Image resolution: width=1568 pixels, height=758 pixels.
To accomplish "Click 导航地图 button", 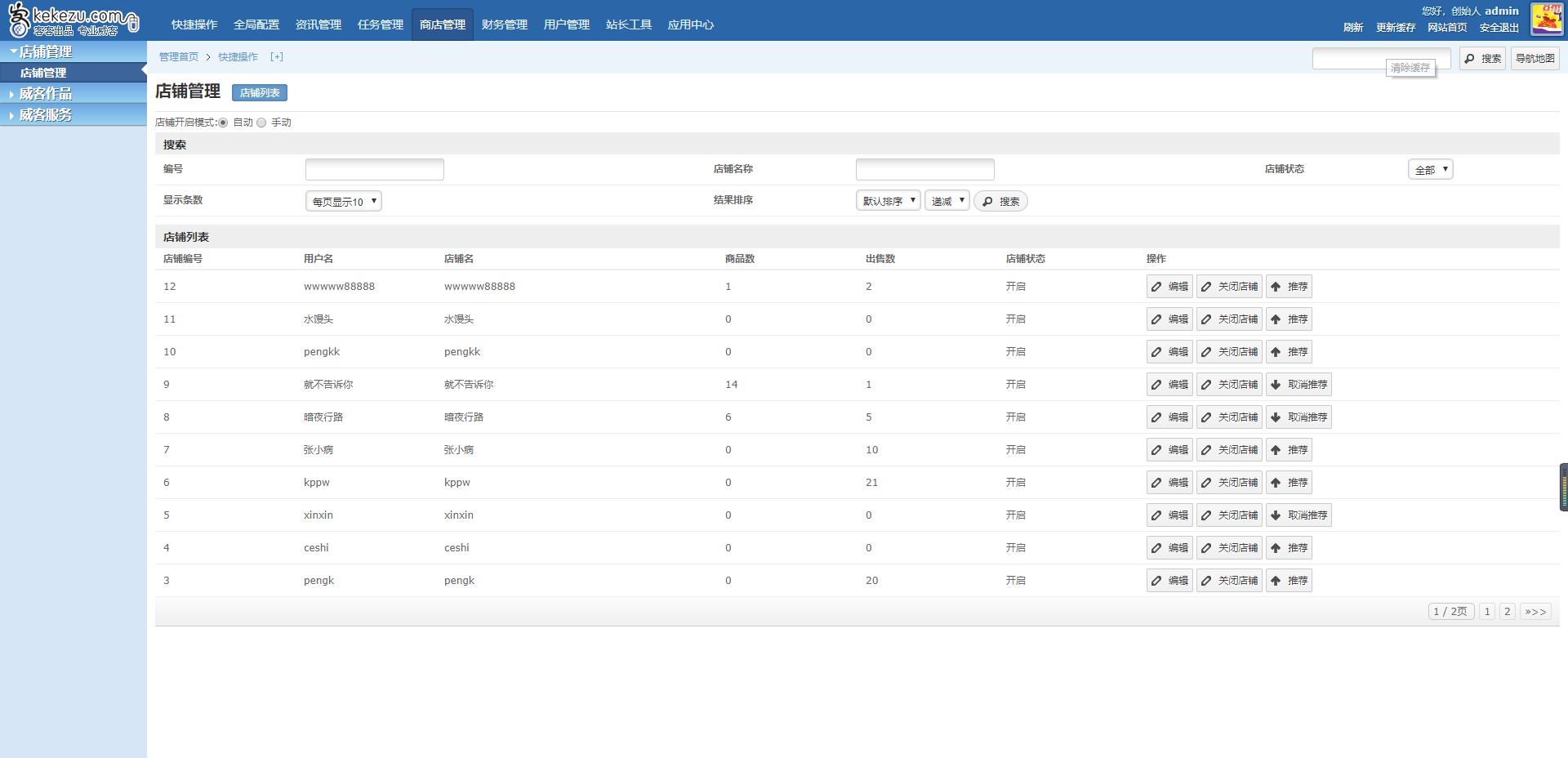I will tap(1535, 59).
